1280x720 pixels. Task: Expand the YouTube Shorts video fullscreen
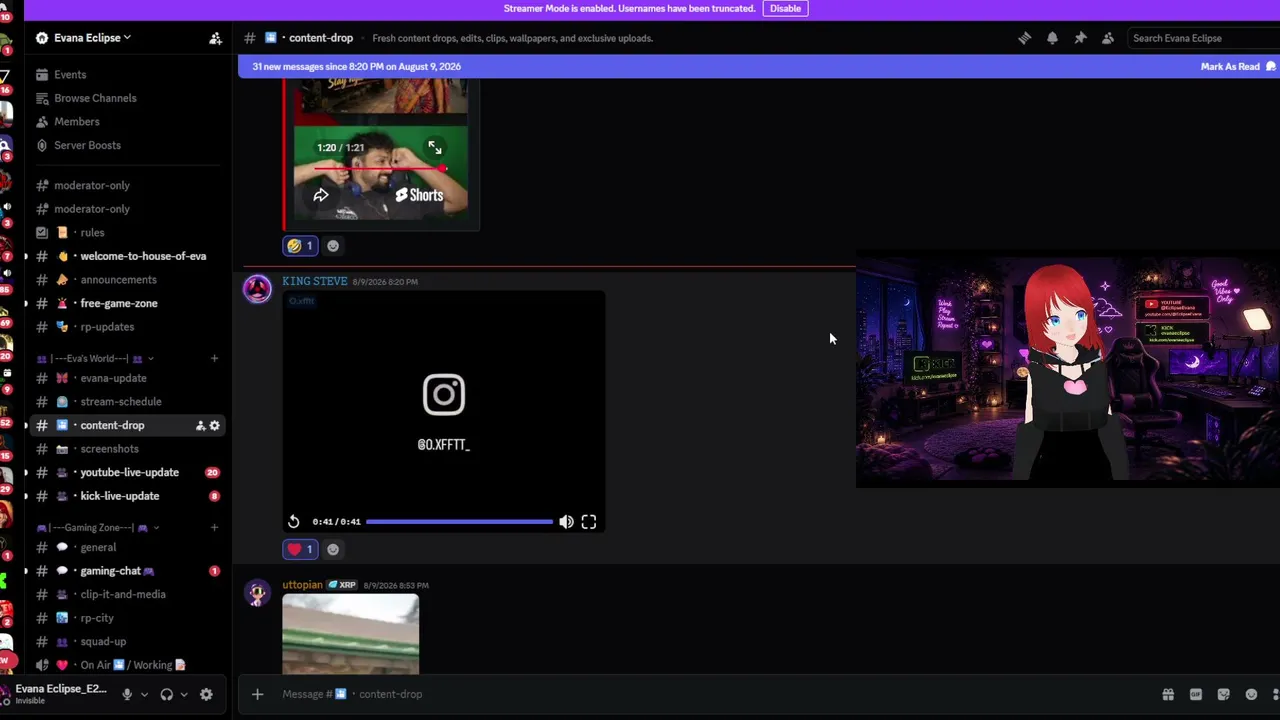point(435,148)
